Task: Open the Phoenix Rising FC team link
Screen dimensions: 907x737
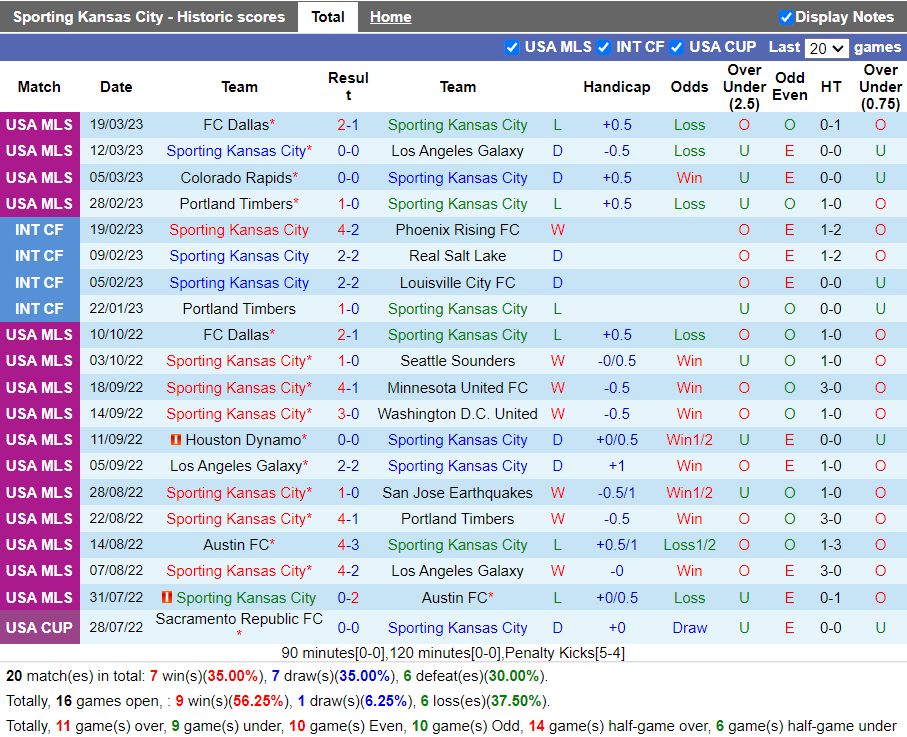Action: click(457, 230)
